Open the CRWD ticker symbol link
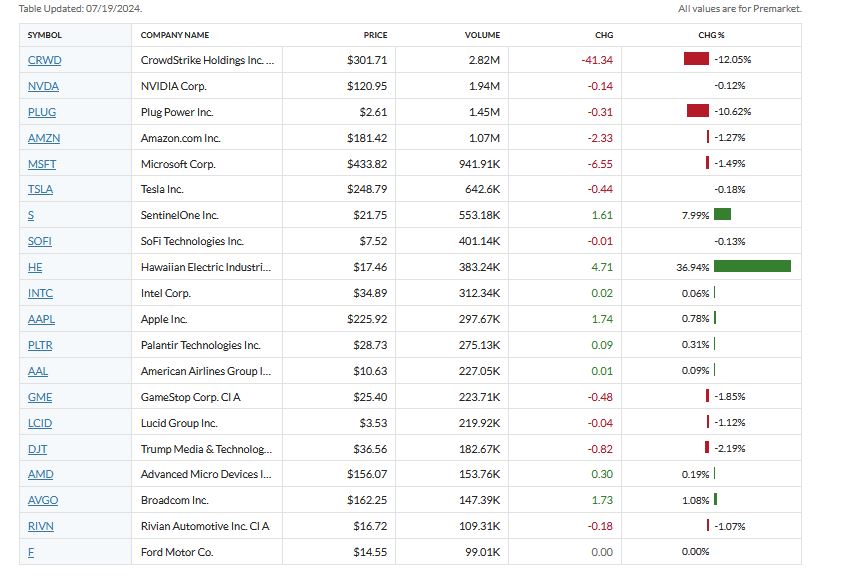Screen dimensions: 857x578 (x=44, y=60)
